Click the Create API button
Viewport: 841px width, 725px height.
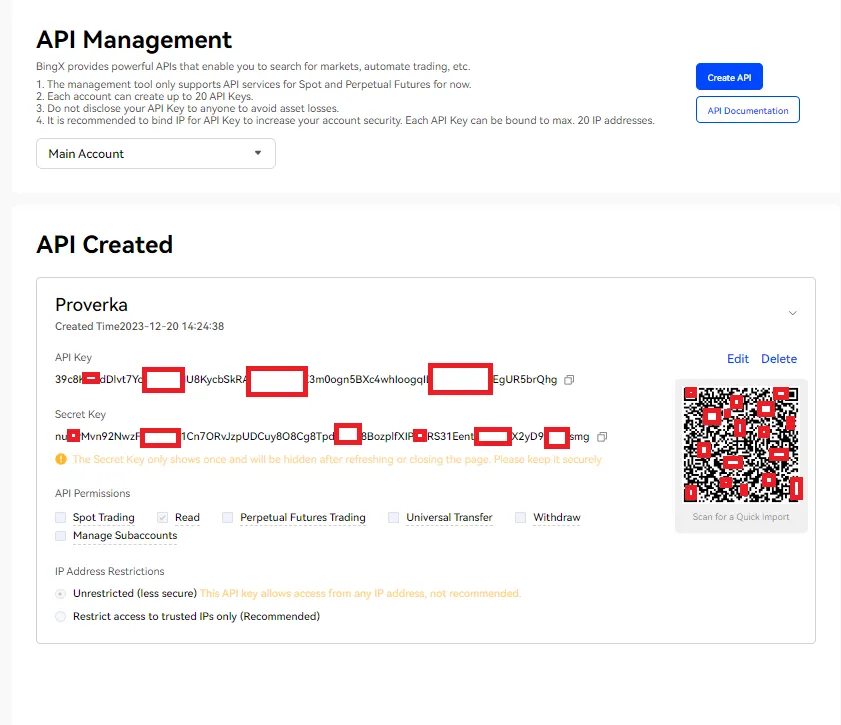click(x=729, y=77)
